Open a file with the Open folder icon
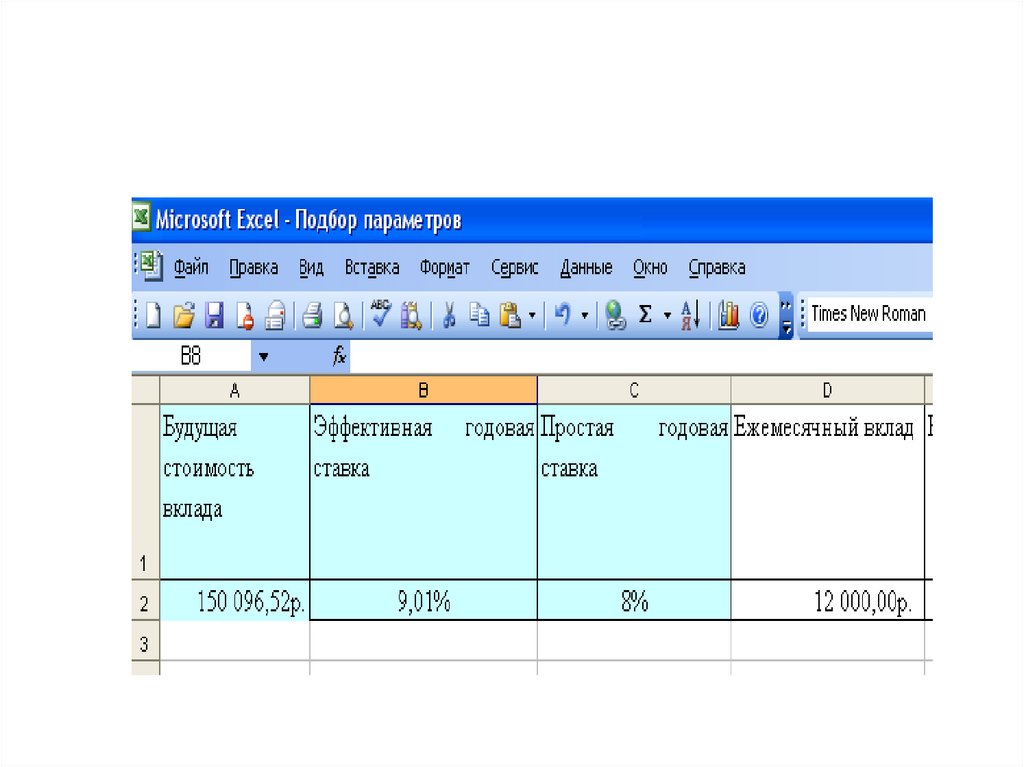Image resolution: width=1024 pixels, height=767 pixels. point(184,316)
